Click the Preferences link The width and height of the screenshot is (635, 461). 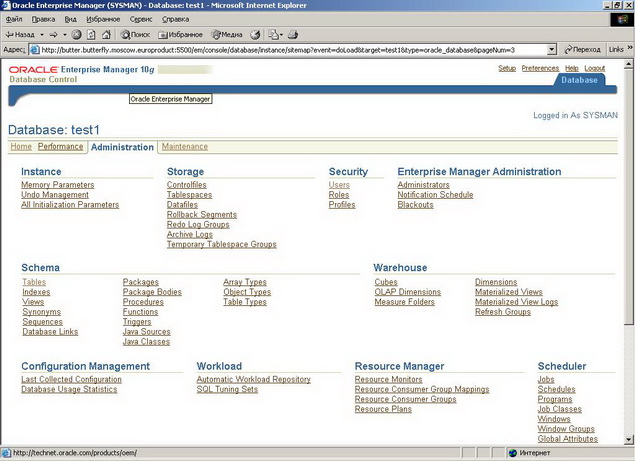[x=540, y=68]
